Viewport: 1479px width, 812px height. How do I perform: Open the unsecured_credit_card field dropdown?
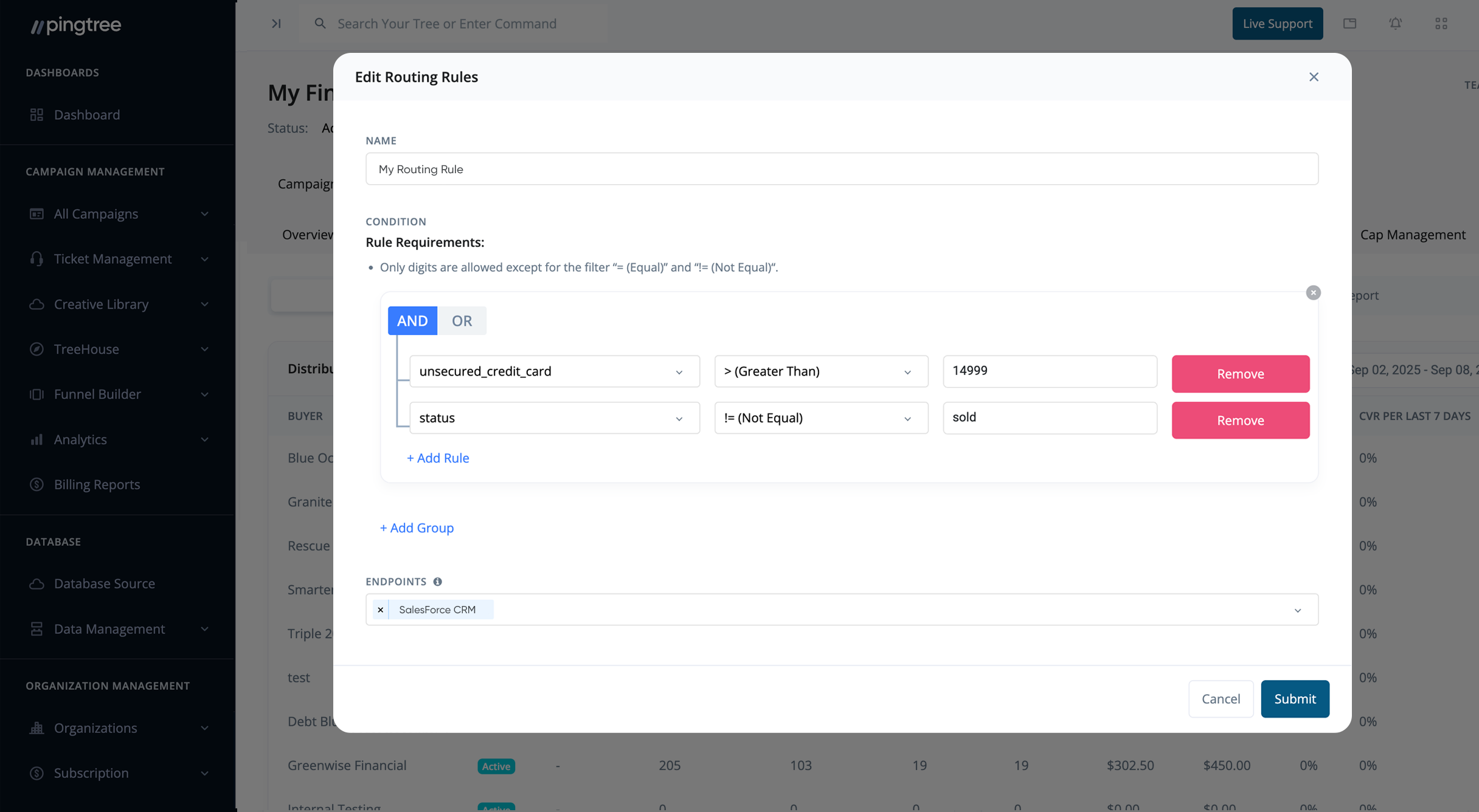pos(554,371)
